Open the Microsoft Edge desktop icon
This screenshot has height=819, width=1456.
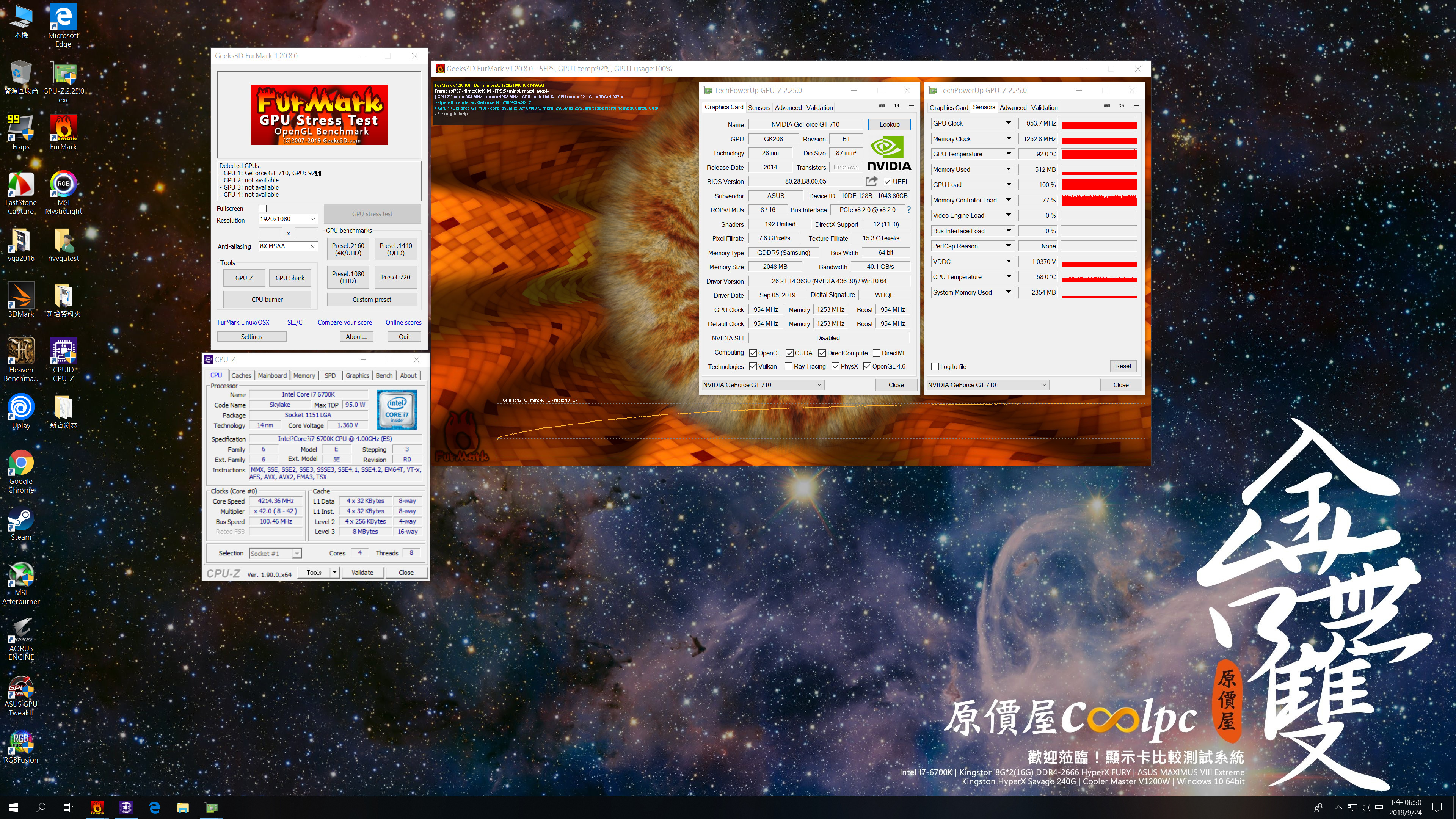(63, 25)
